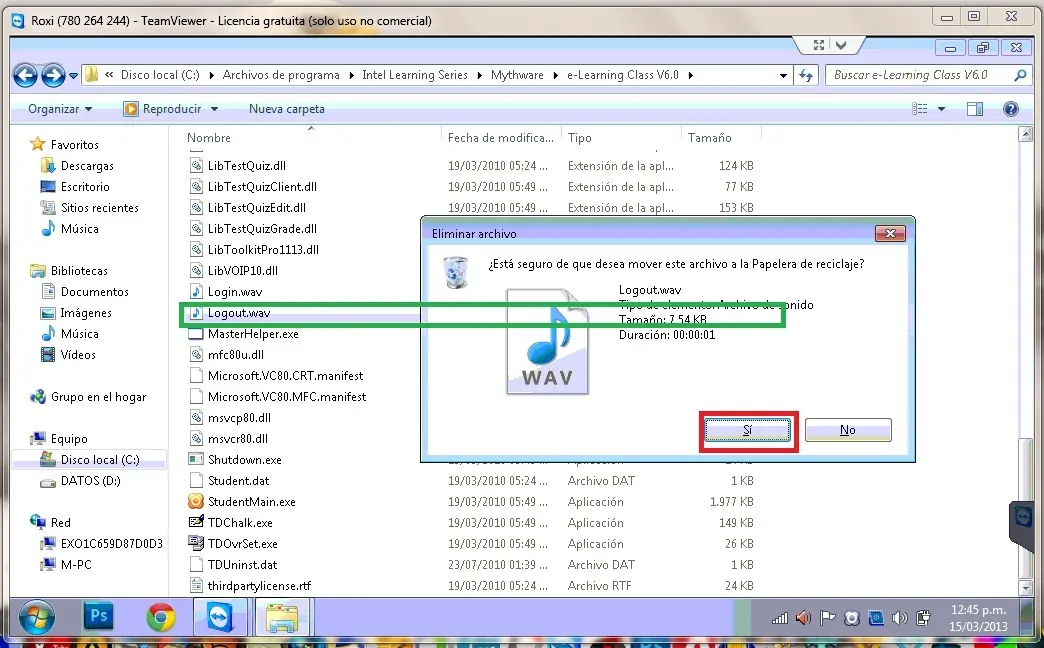Cancel deletion with the No button

[x=848, y=430]
